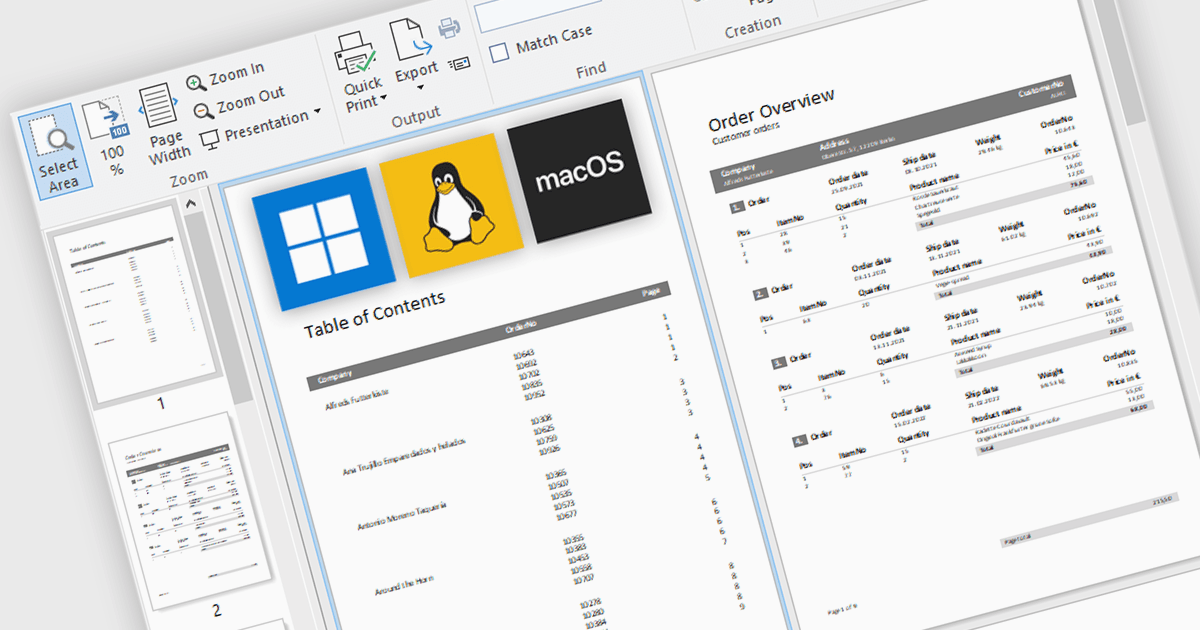Click the 'Antonio Moreno Taqueria' entry
Viewport: 1200px width, 630px height.
pos(402,515)
